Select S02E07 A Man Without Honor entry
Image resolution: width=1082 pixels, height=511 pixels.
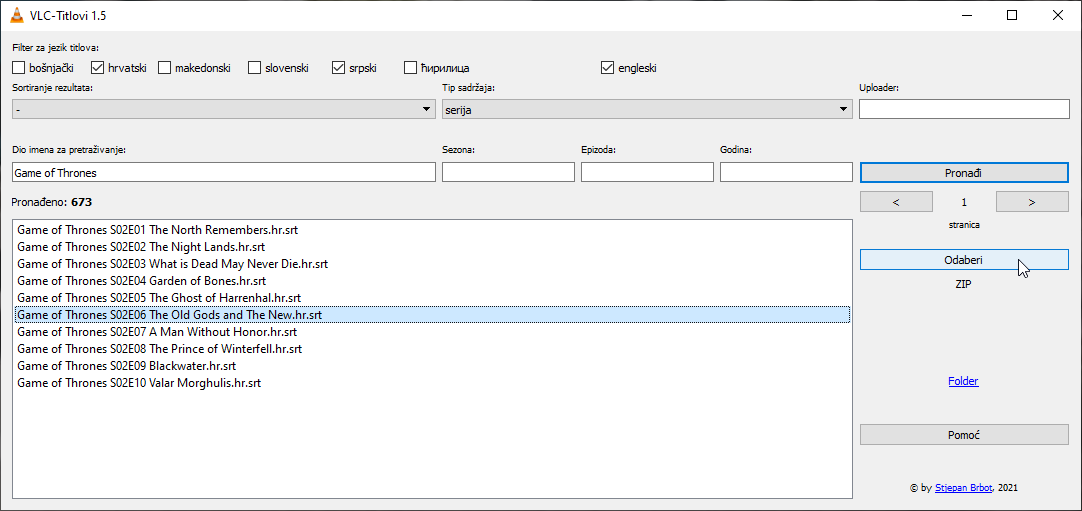coord(432,332)
